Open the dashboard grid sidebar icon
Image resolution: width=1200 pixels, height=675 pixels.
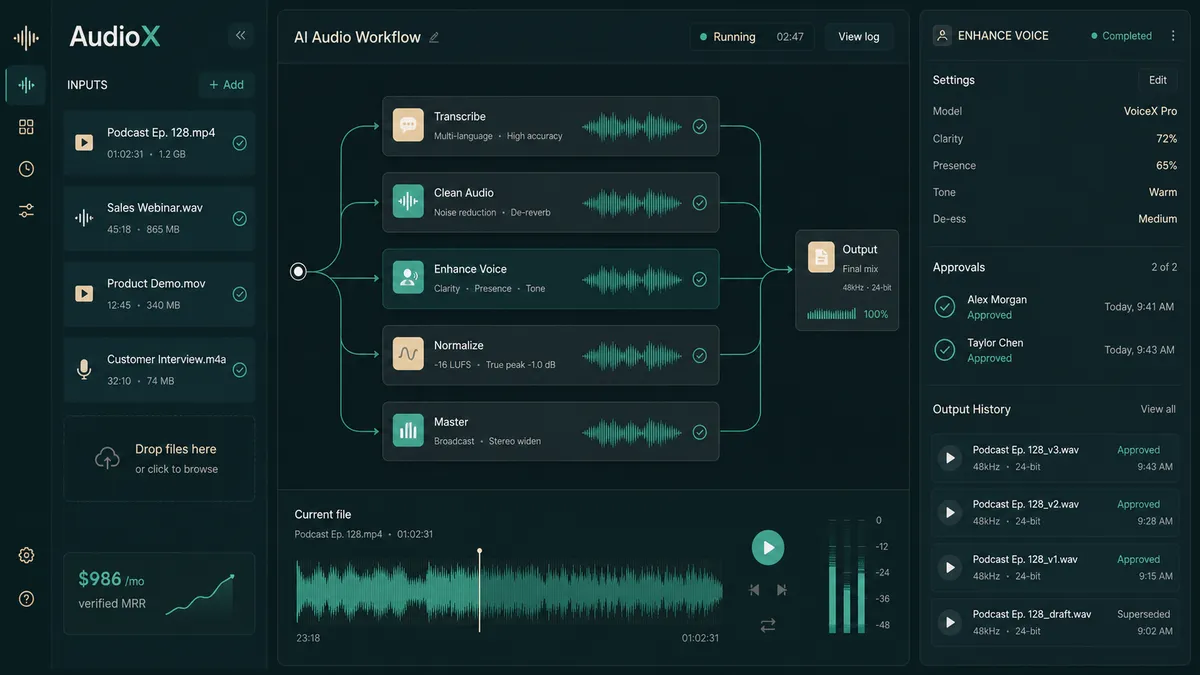click(x=26, y=127)
